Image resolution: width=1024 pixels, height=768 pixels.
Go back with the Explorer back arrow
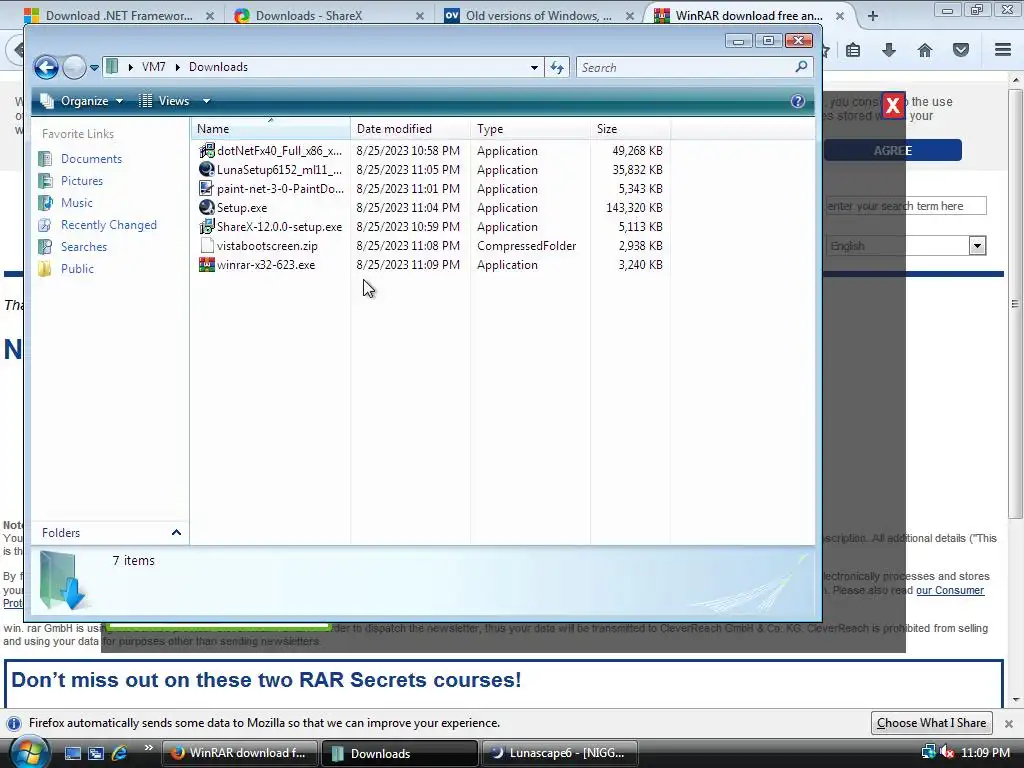click(x=46, y=67)
